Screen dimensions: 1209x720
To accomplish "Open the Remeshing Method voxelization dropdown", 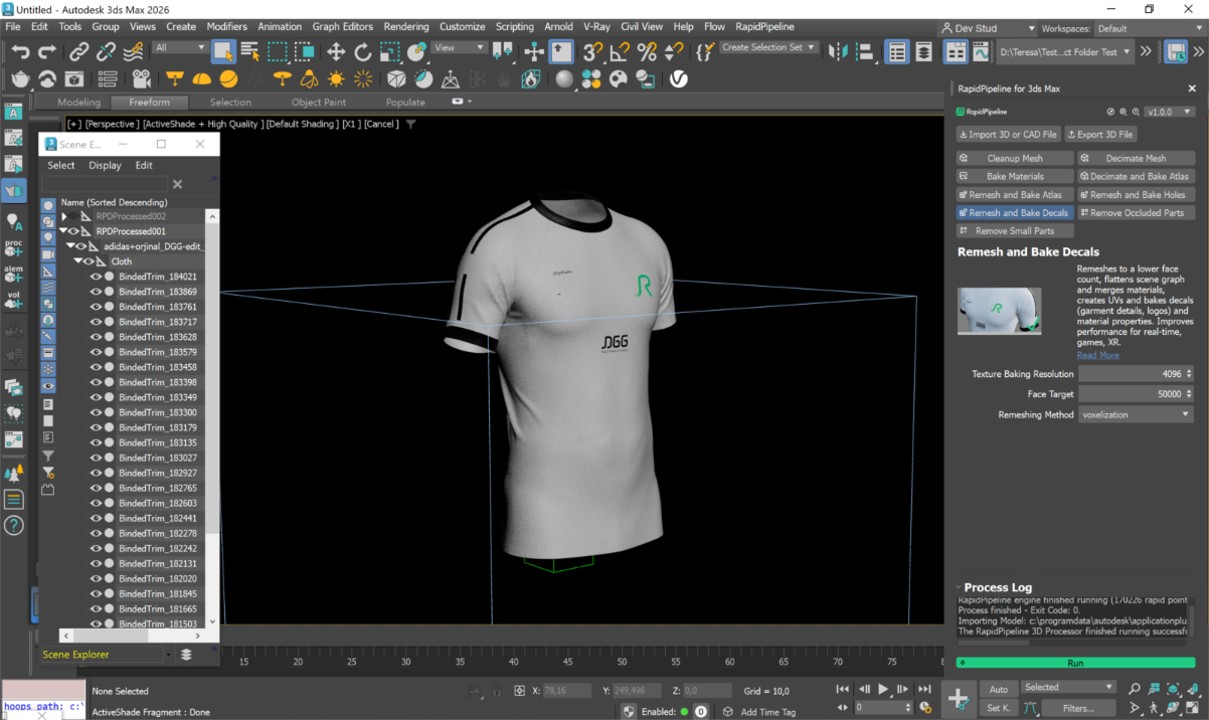I will click(x=1135, y=414).
